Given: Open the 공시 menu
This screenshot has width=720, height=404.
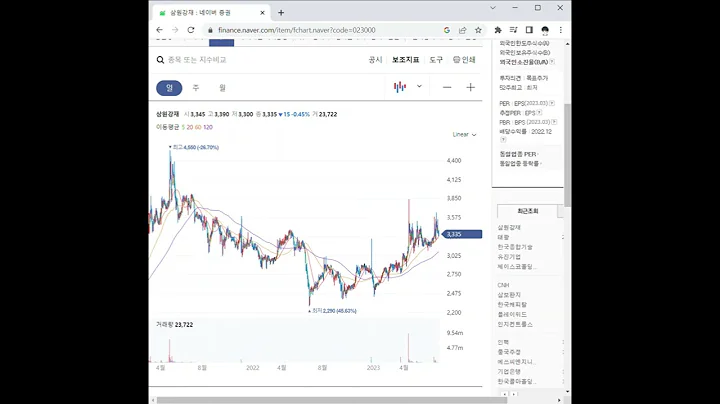Looking at the screenshot, I should point(375,60).
